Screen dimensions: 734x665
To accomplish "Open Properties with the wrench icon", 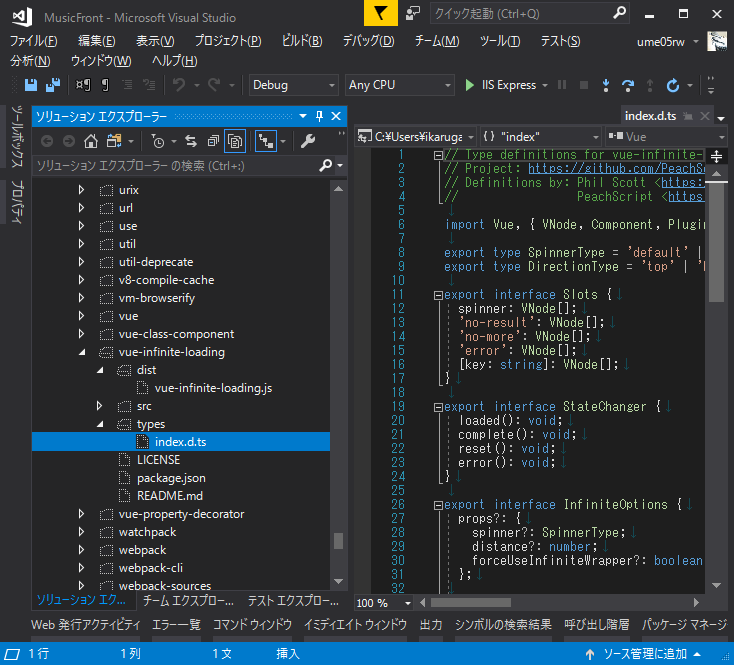I will click(308, 141).
